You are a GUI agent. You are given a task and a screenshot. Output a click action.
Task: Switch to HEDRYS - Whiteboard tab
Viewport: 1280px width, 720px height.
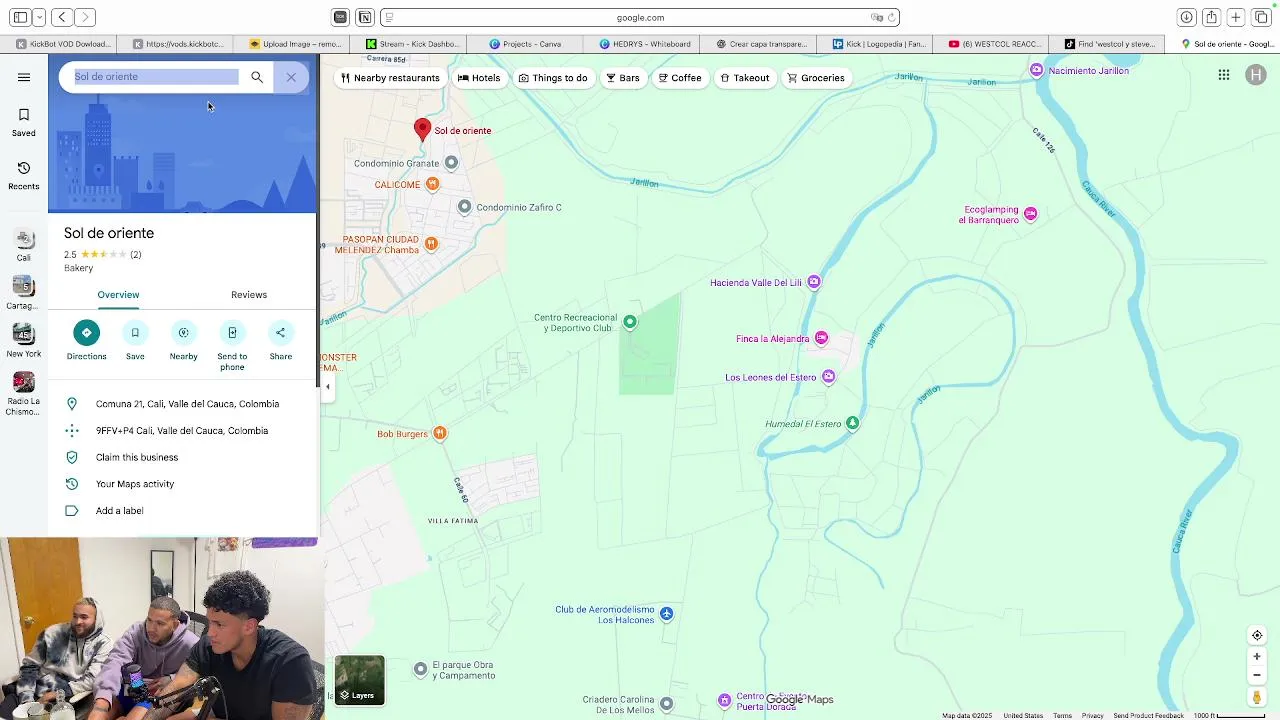click(645, 44)
